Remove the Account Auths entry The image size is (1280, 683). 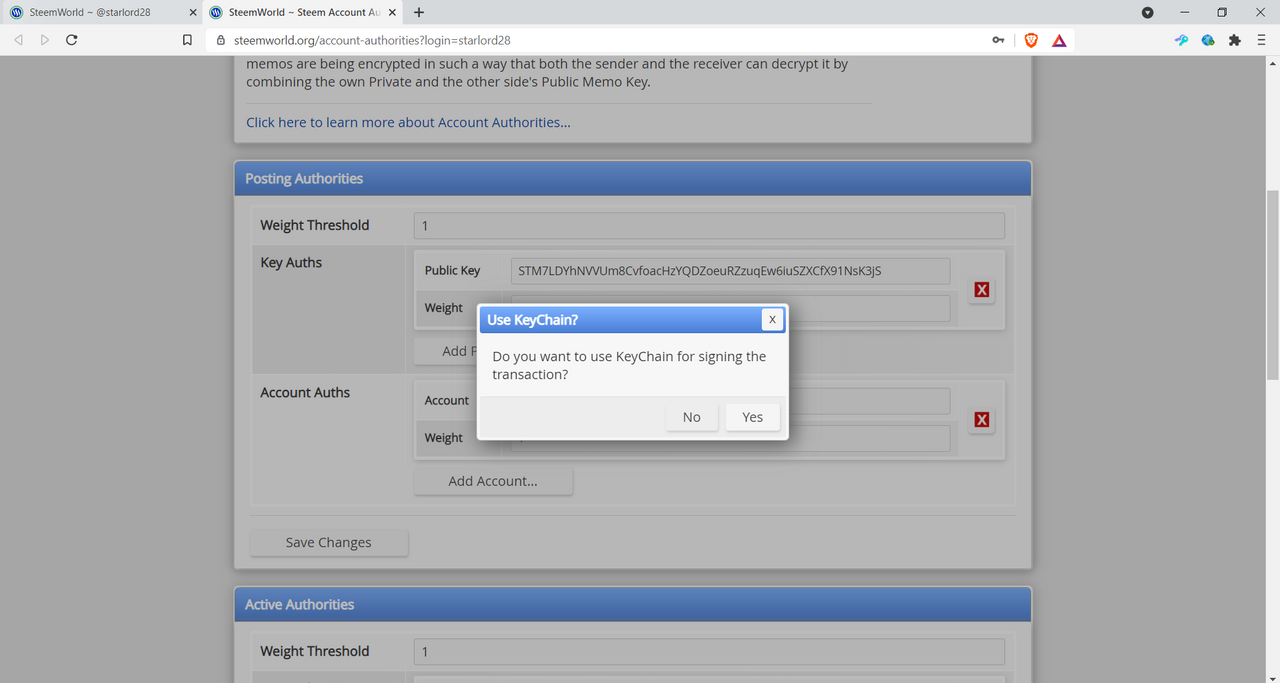(x=982, y=420)
